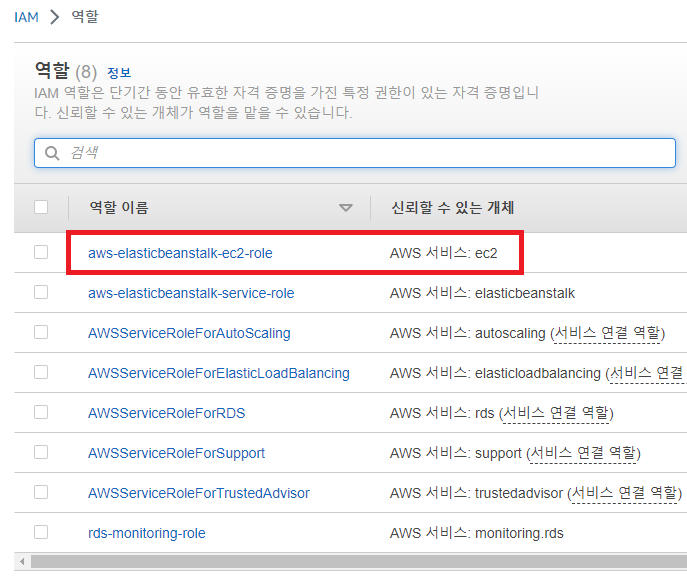The width and height of the screenshot is (687, 582).
Task: Check the AWSServiceRoleForAutoScaling checkbox
Action: tap(41, 332)
